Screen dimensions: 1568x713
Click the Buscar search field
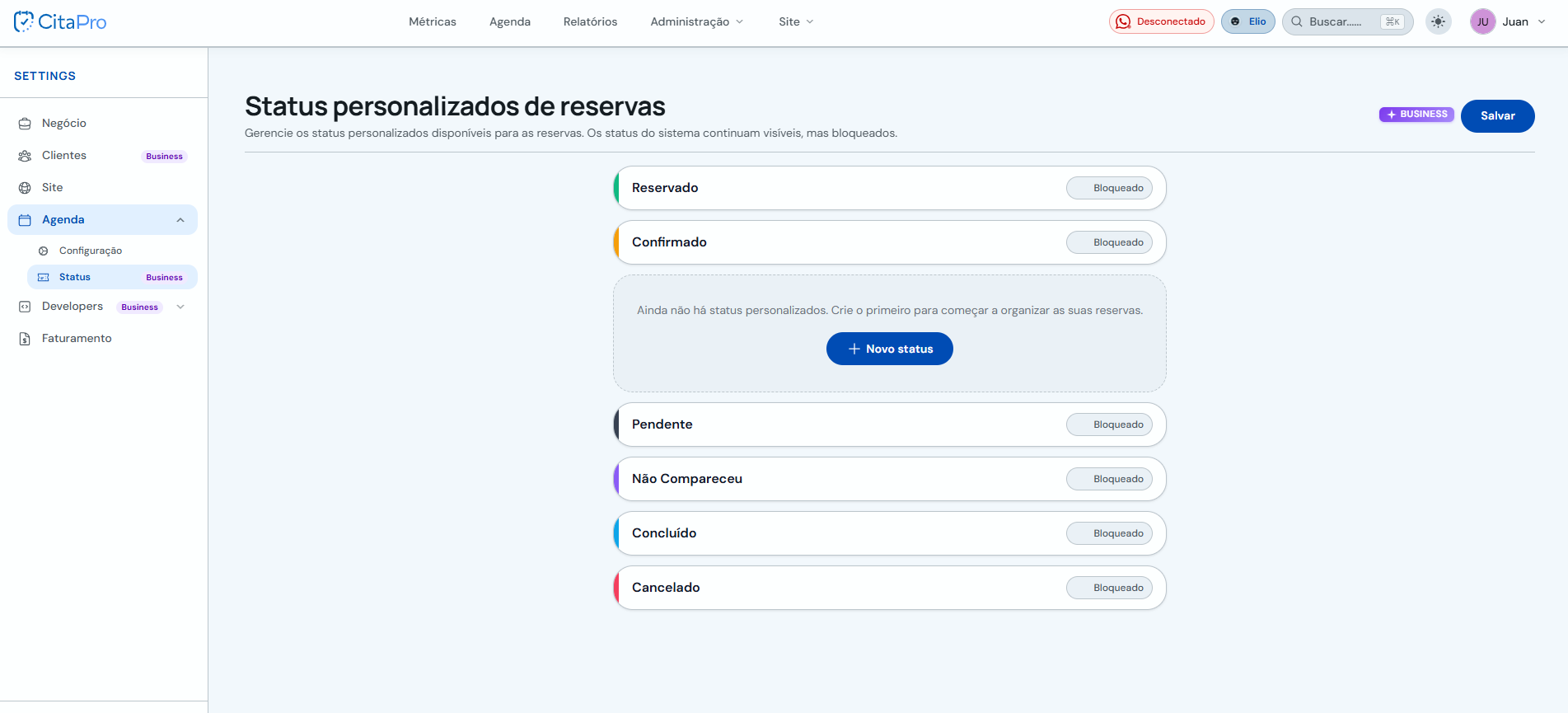[x=1347, y=21]
